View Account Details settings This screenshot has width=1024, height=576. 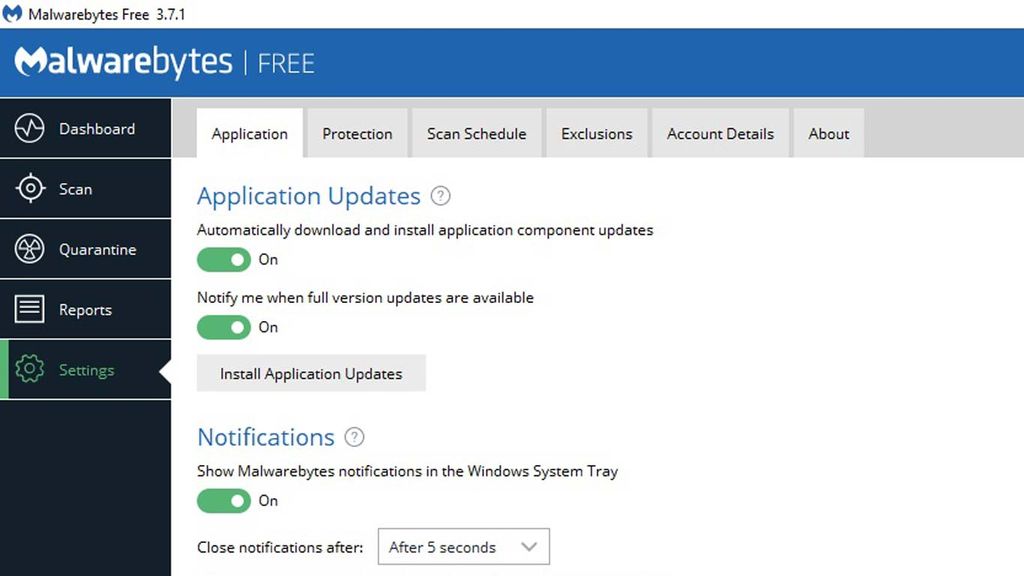point(720,133)
